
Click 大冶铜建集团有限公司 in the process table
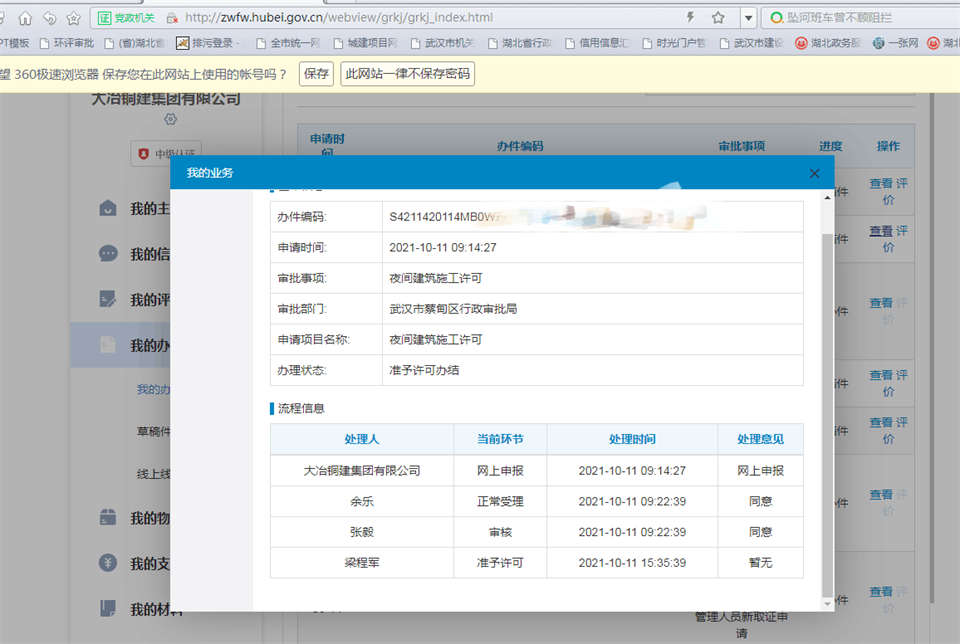coord(362,470)
